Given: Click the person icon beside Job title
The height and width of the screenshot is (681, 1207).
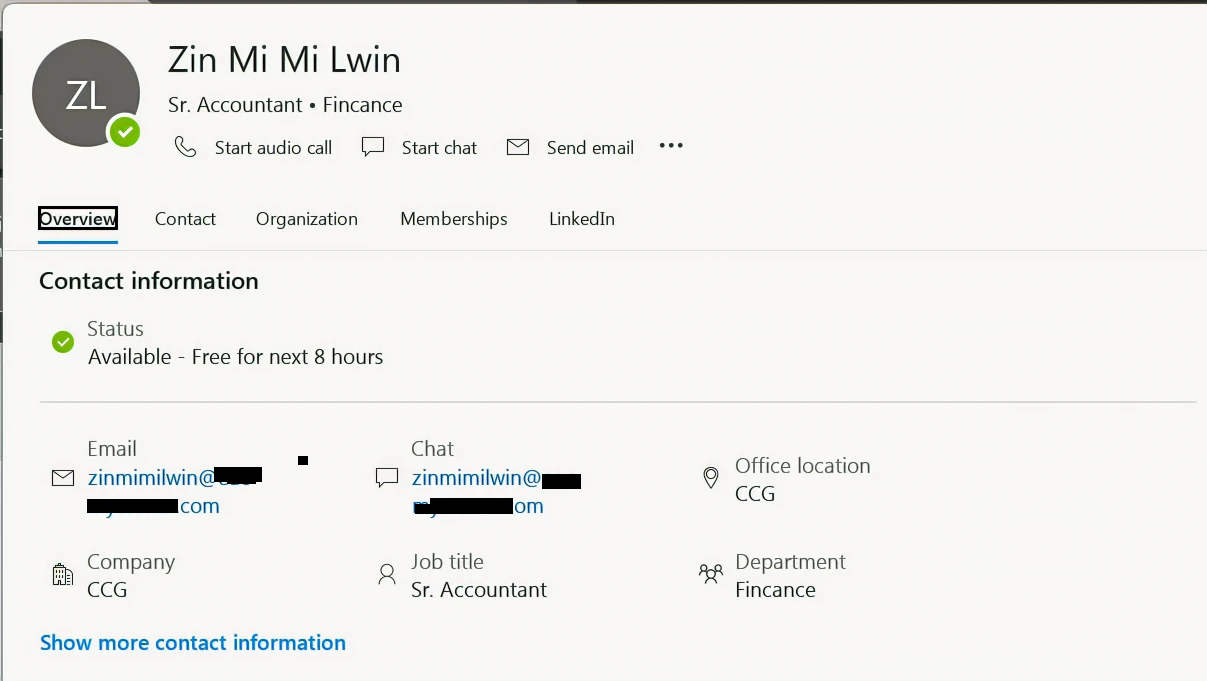Looking at the screenshot, I should 386,574.
